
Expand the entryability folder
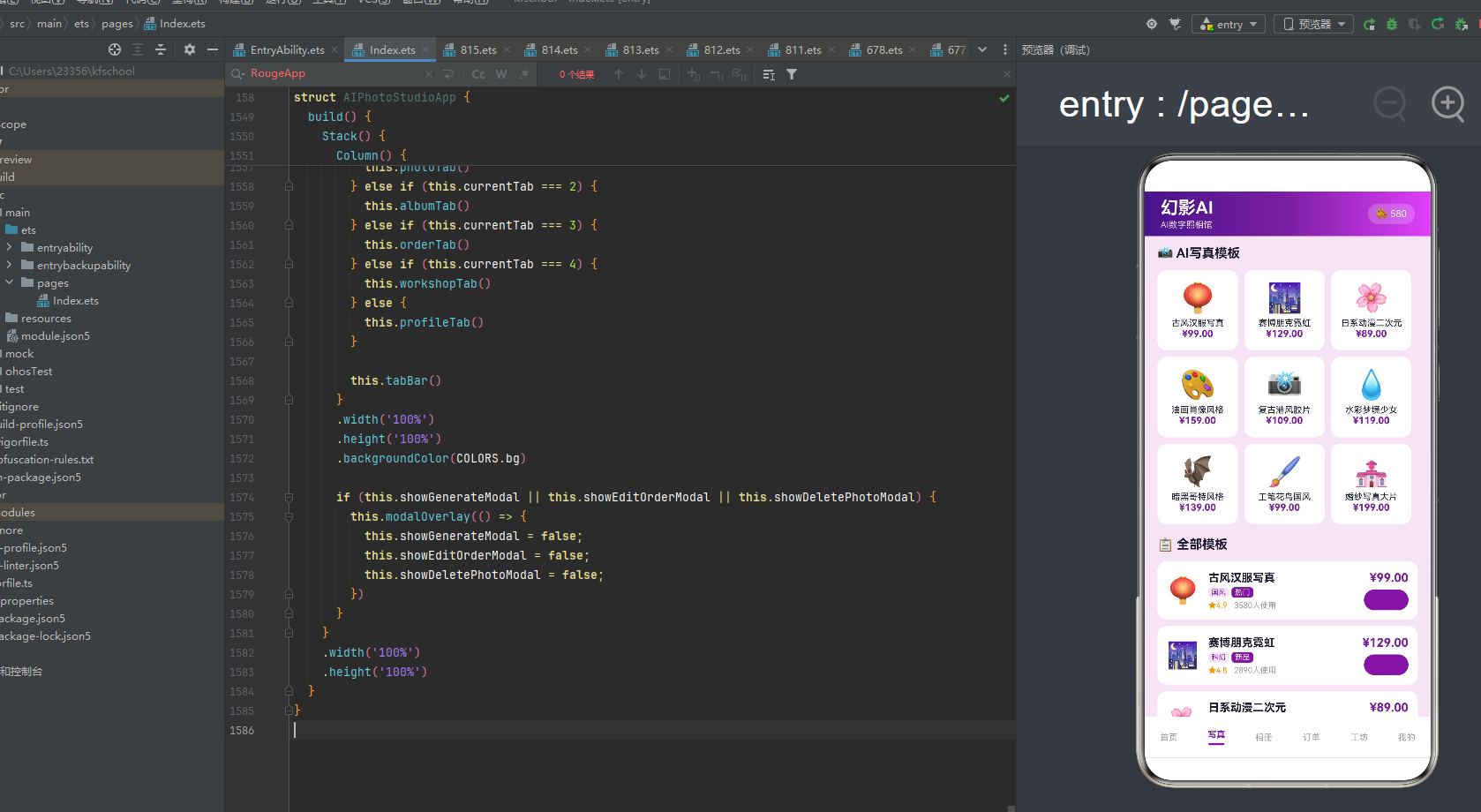point(9,247)
